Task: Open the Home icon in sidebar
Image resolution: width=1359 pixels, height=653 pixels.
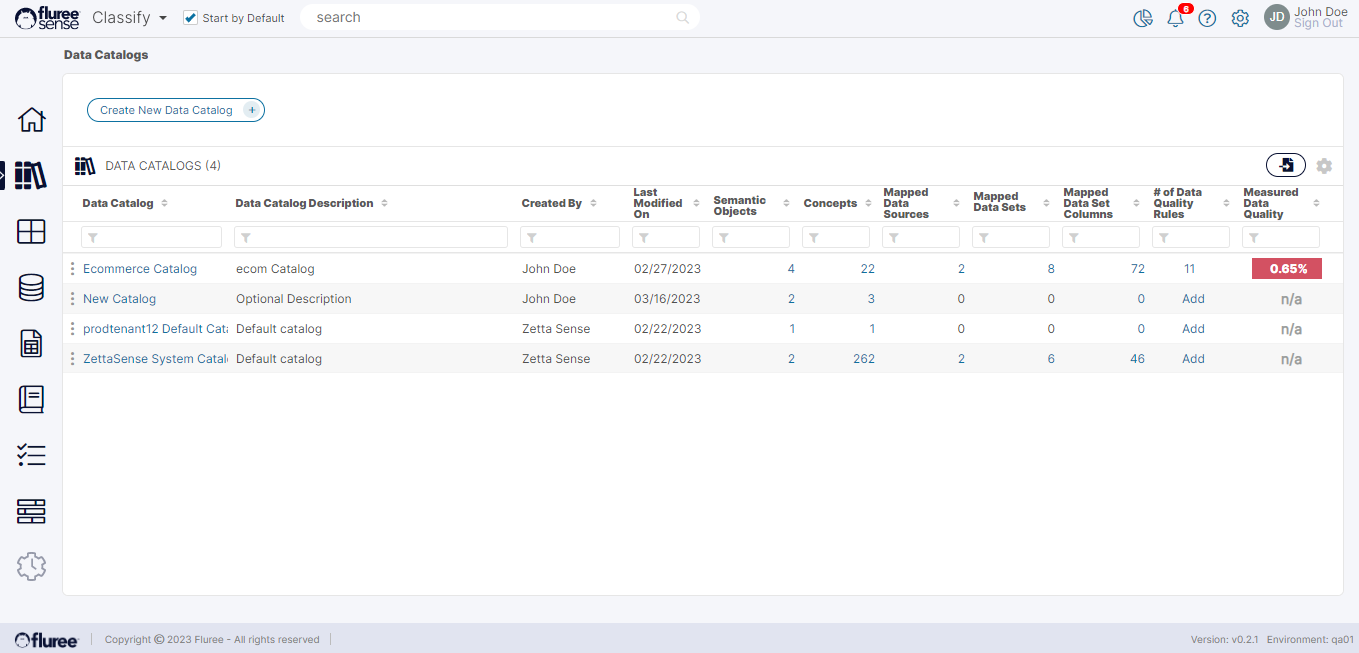Action: [32, 120]
